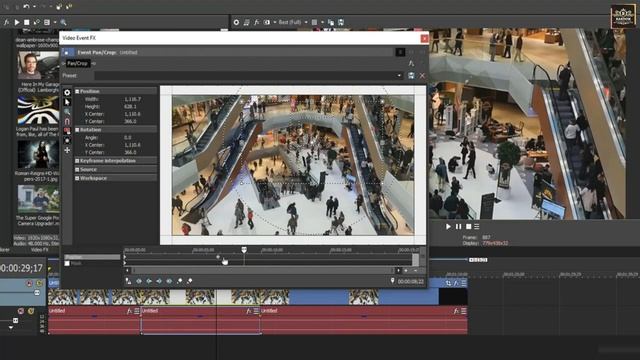The height and width of the screenshot is (360, 640).
Task: Click the keyframe diamond on the Position row
Action: click(x=218, y=257)
